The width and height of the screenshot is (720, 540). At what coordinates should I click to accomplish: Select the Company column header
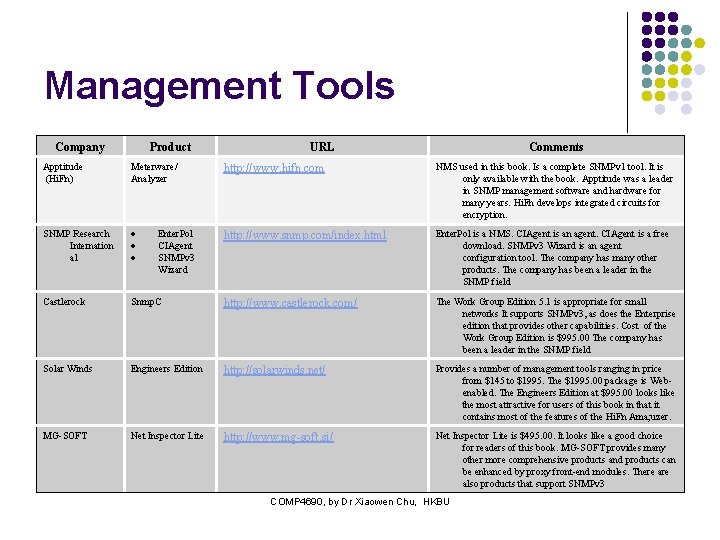pyautogui.click(x=80, y=146)
